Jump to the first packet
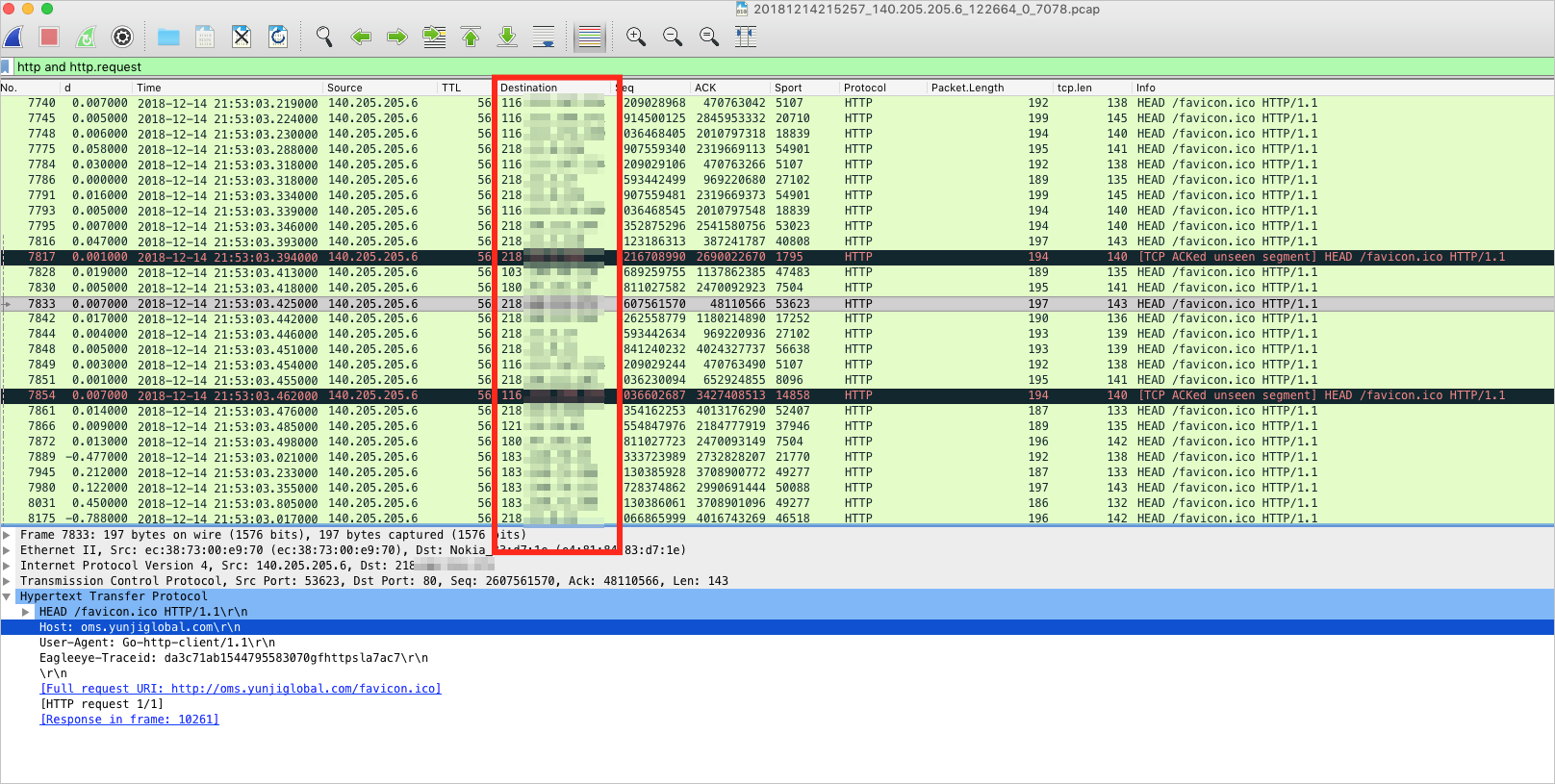The width and height of the screenshot is (1555, 784). click(471, 38)
